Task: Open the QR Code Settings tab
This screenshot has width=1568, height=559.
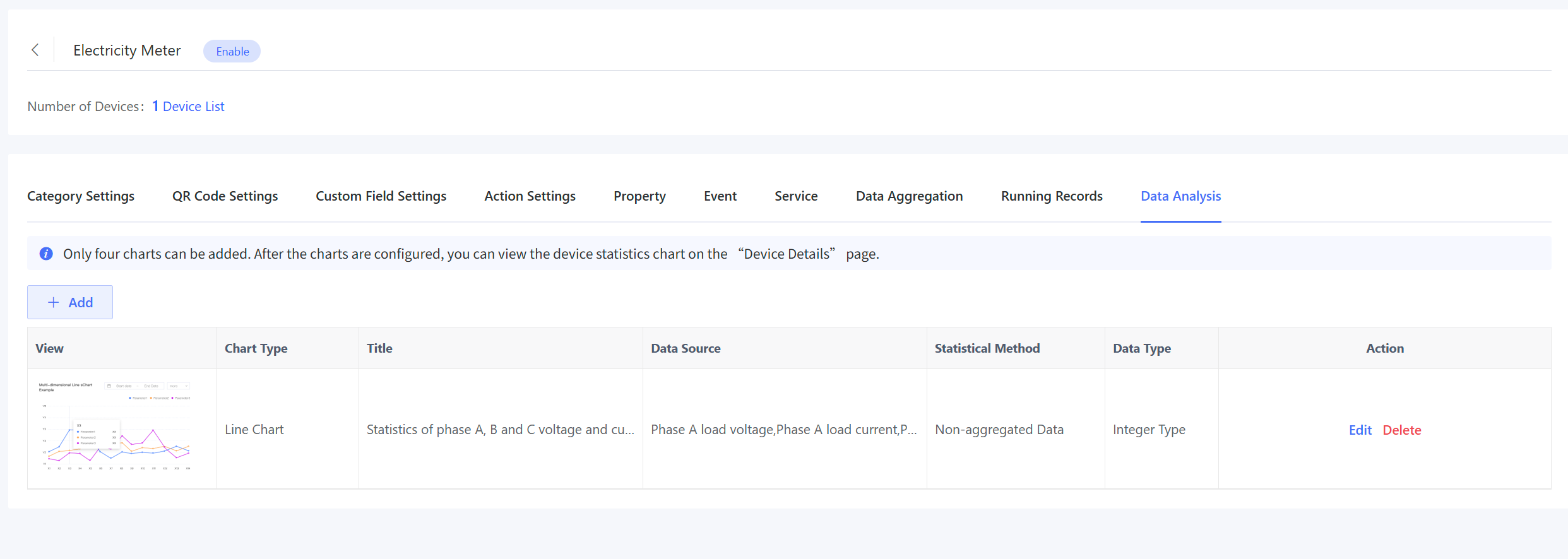Action: pos(225,196)
